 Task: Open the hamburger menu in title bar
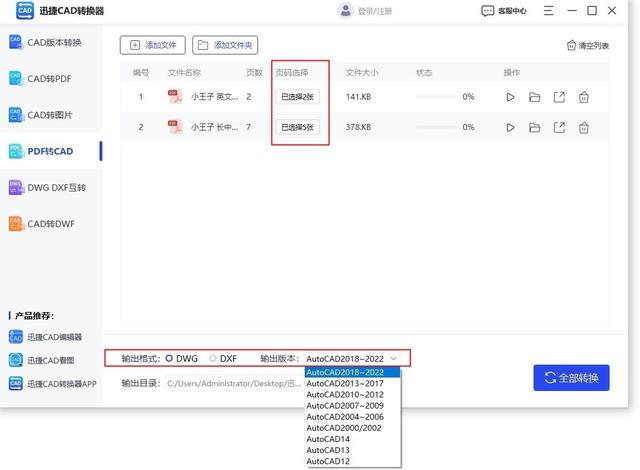pos(549,11)
